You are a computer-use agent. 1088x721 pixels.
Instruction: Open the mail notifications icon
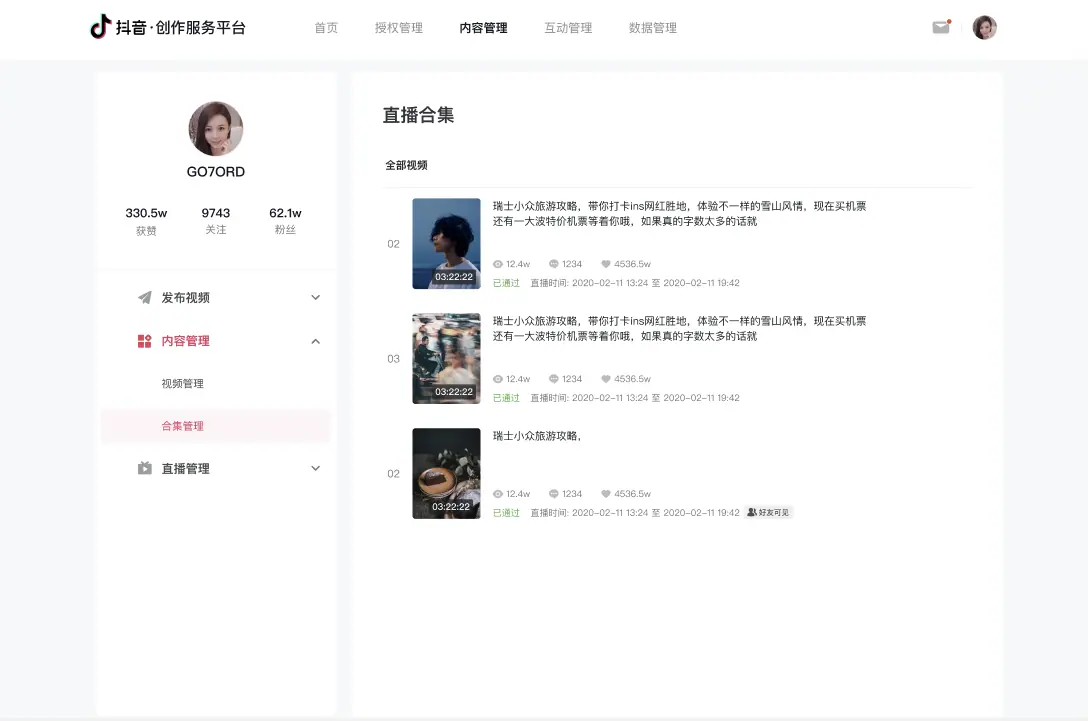click(x=941, y=27)
